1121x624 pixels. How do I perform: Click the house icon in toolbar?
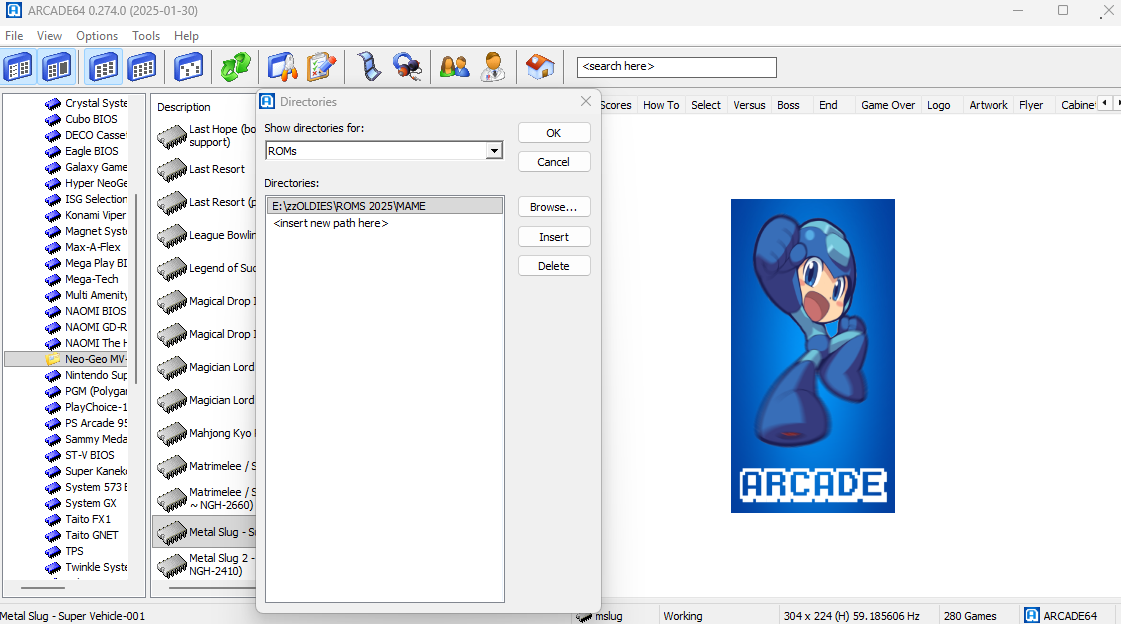(540, 67)
